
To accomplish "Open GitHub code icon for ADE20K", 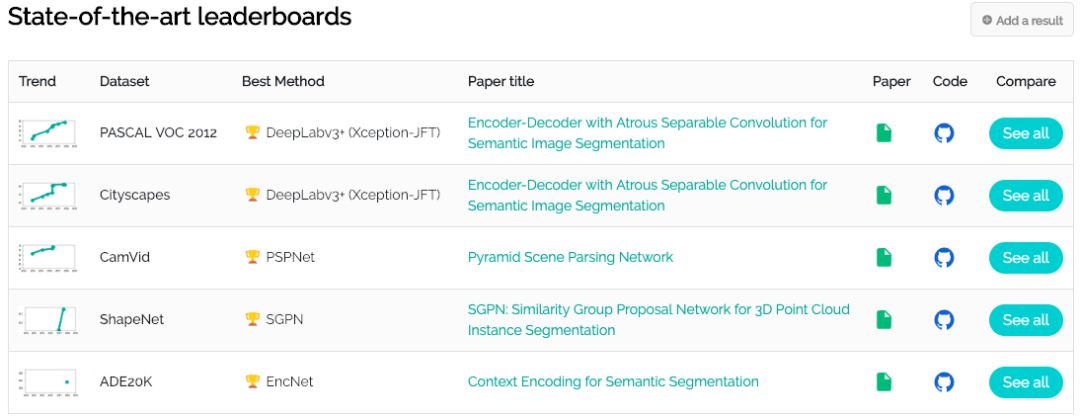I will click(944, 382).
